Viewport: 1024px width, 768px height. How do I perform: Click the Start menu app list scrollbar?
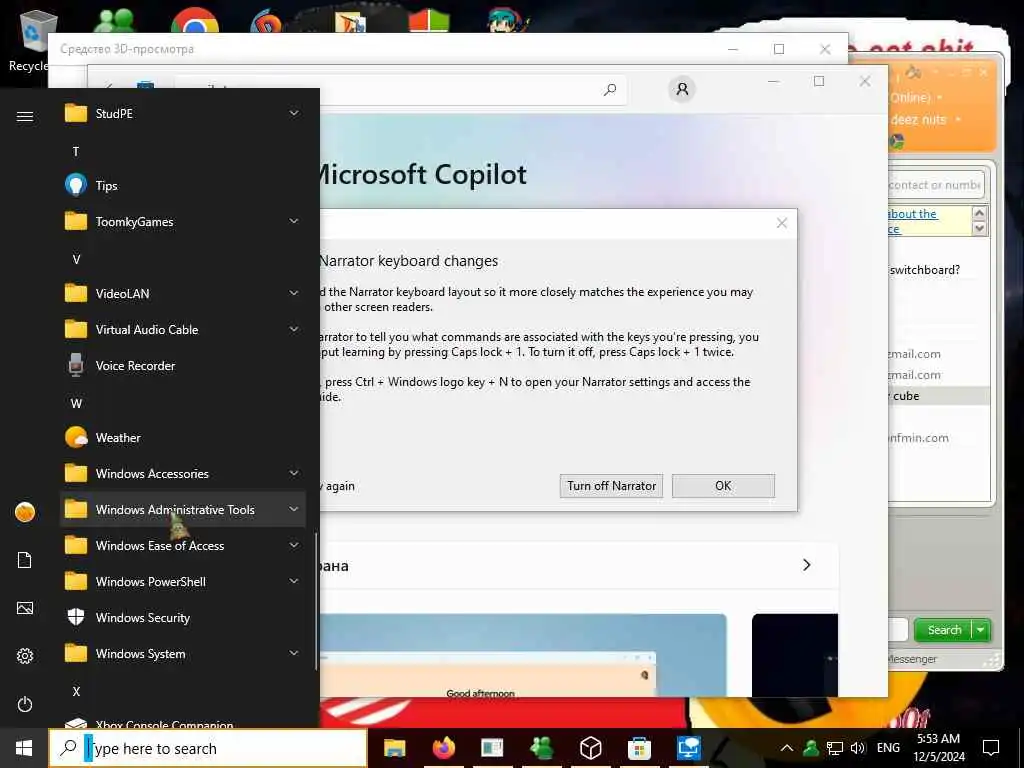[316, 601]
